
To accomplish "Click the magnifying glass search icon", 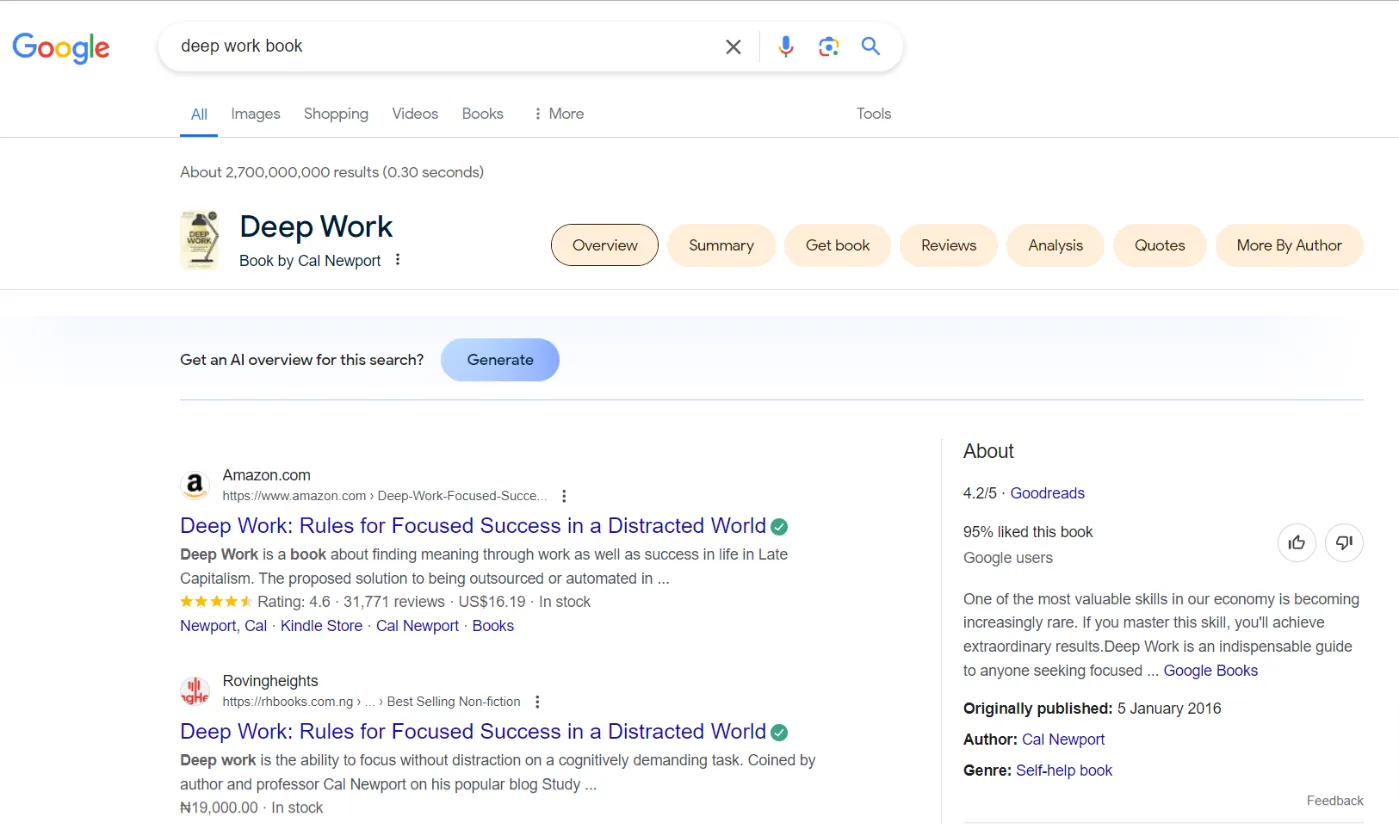I will [871, 46].
